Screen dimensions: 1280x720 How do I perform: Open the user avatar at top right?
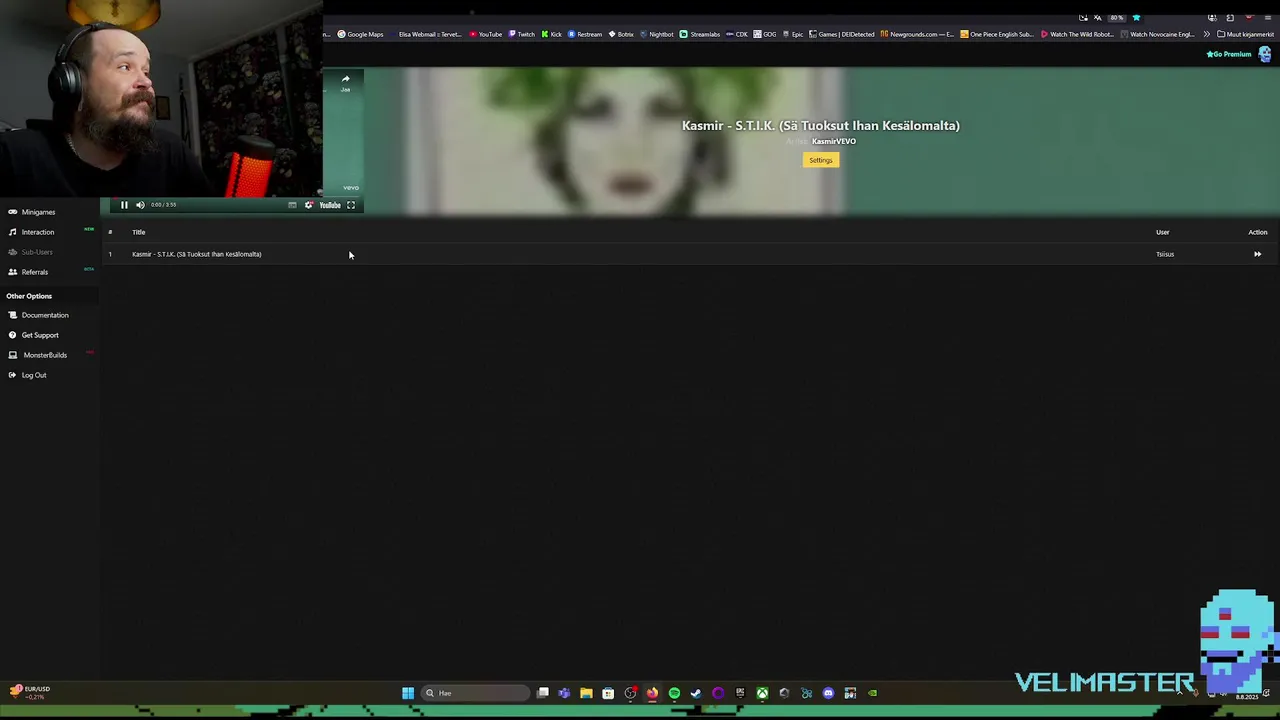pyautogui.click(x=1265, y=54)
